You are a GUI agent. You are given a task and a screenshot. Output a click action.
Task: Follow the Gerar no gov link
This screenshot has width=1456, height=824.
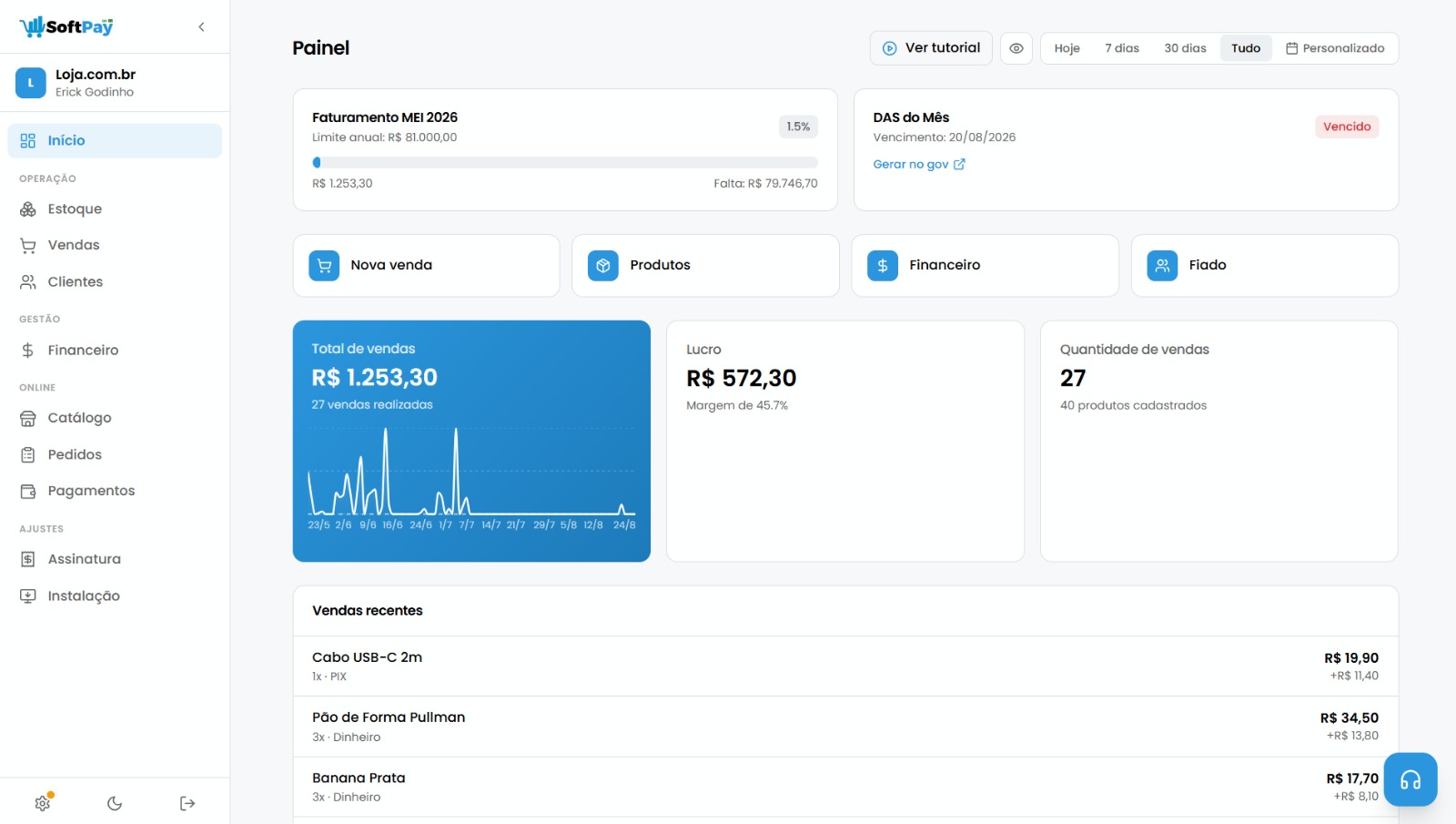point(919,165)
